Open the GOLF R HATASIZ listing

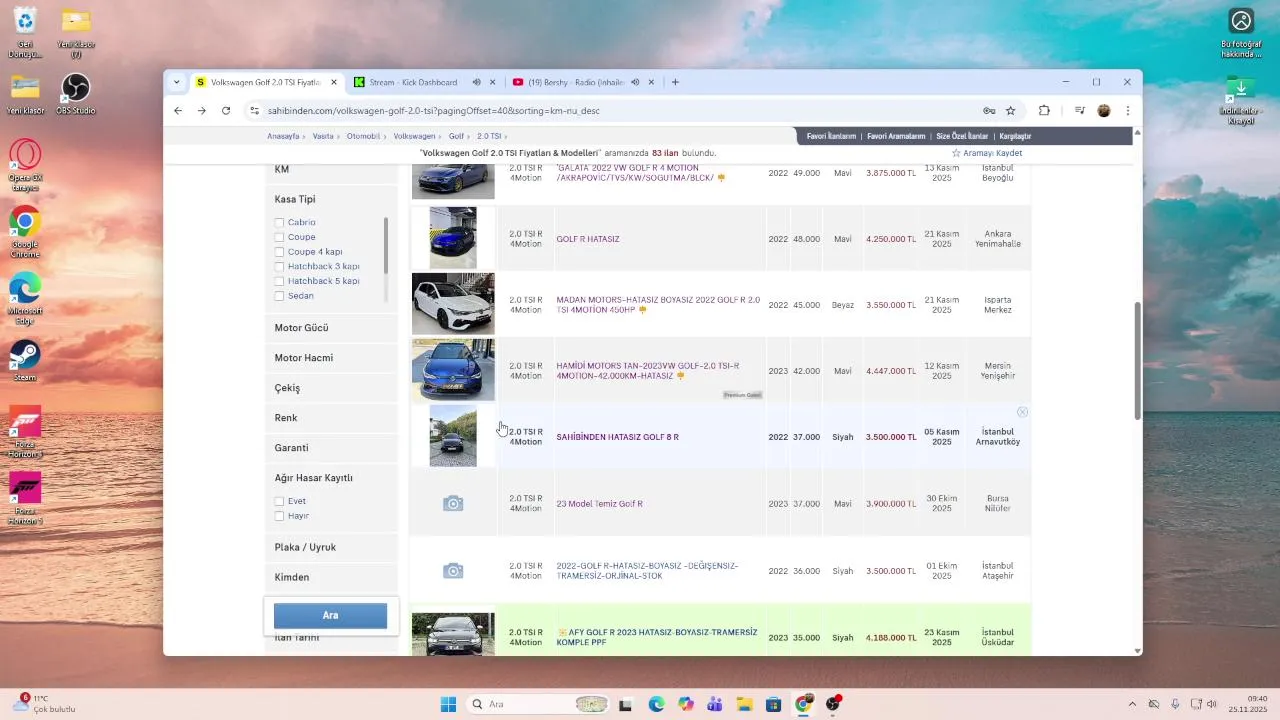(x=588, y=239)
